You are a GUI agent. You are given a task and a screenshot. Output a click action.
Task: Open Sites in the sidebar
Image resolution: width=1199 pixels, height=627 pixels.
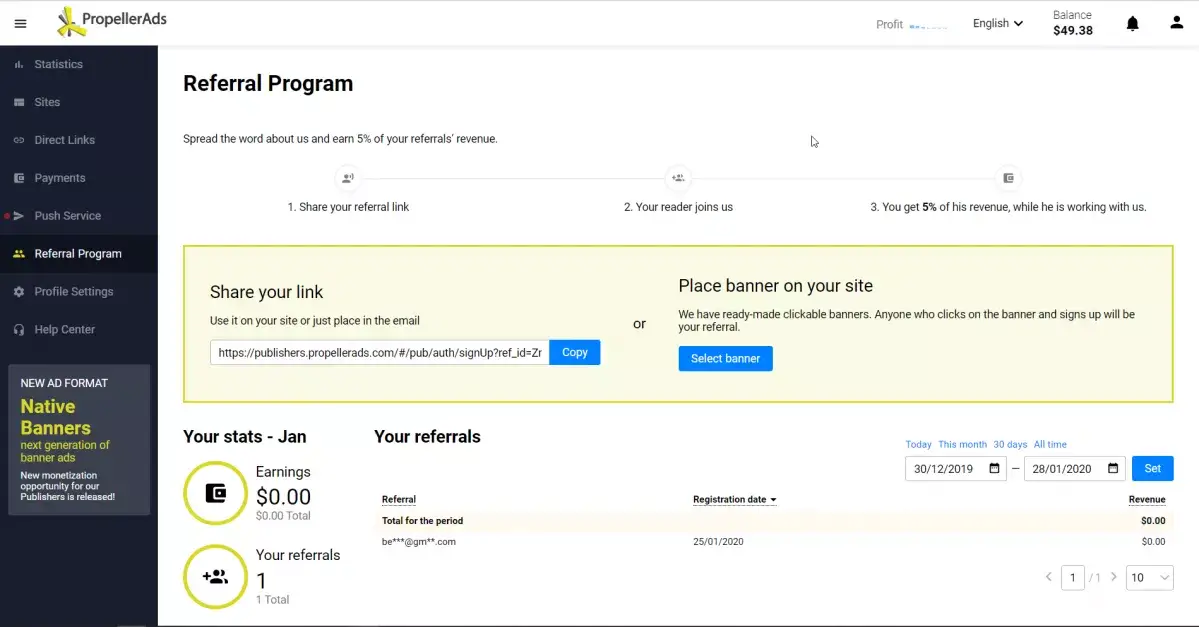[x=79, y=102]
